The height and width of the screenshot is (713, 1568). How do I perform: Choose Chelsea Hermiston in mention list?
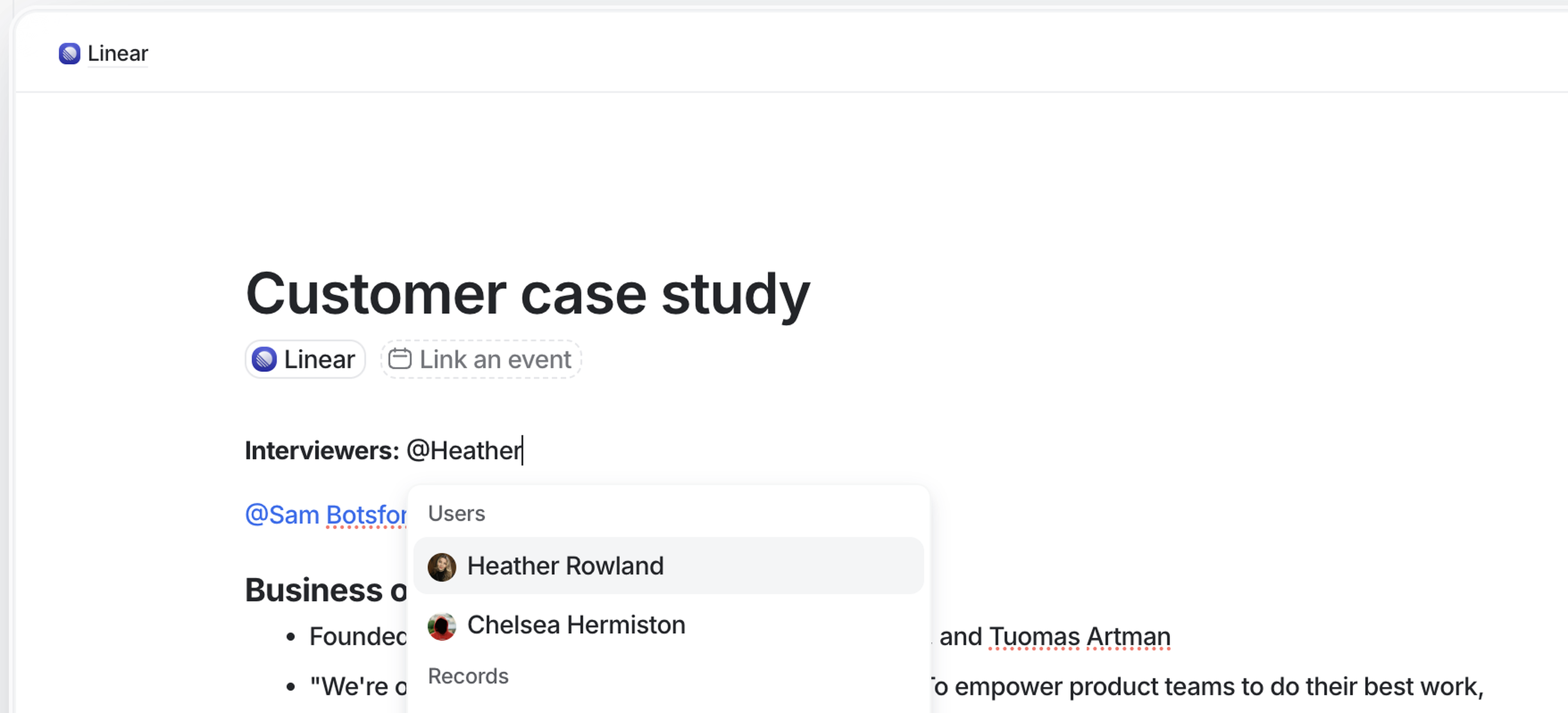pyautogui.click(x=576, y=625)
